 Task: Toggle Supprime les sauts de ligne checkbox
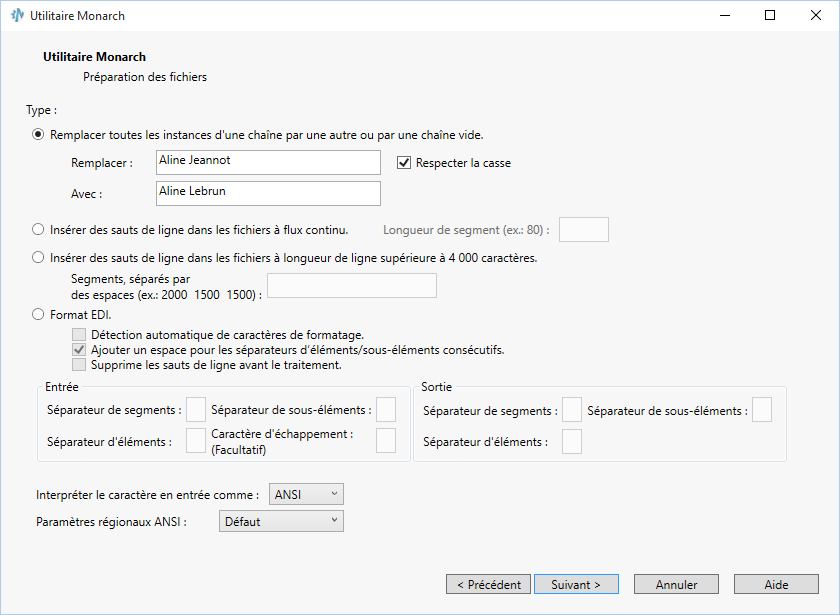[79, 365]
